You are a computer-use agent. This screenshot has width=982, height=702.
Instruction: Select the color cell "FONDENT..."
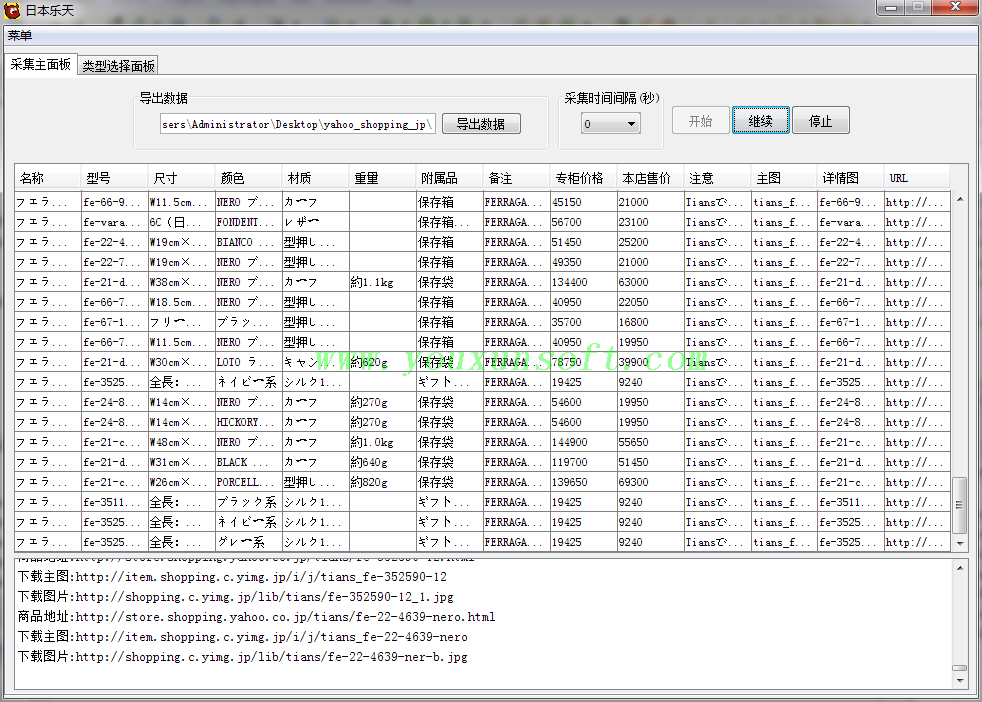[x=249, y=222]
